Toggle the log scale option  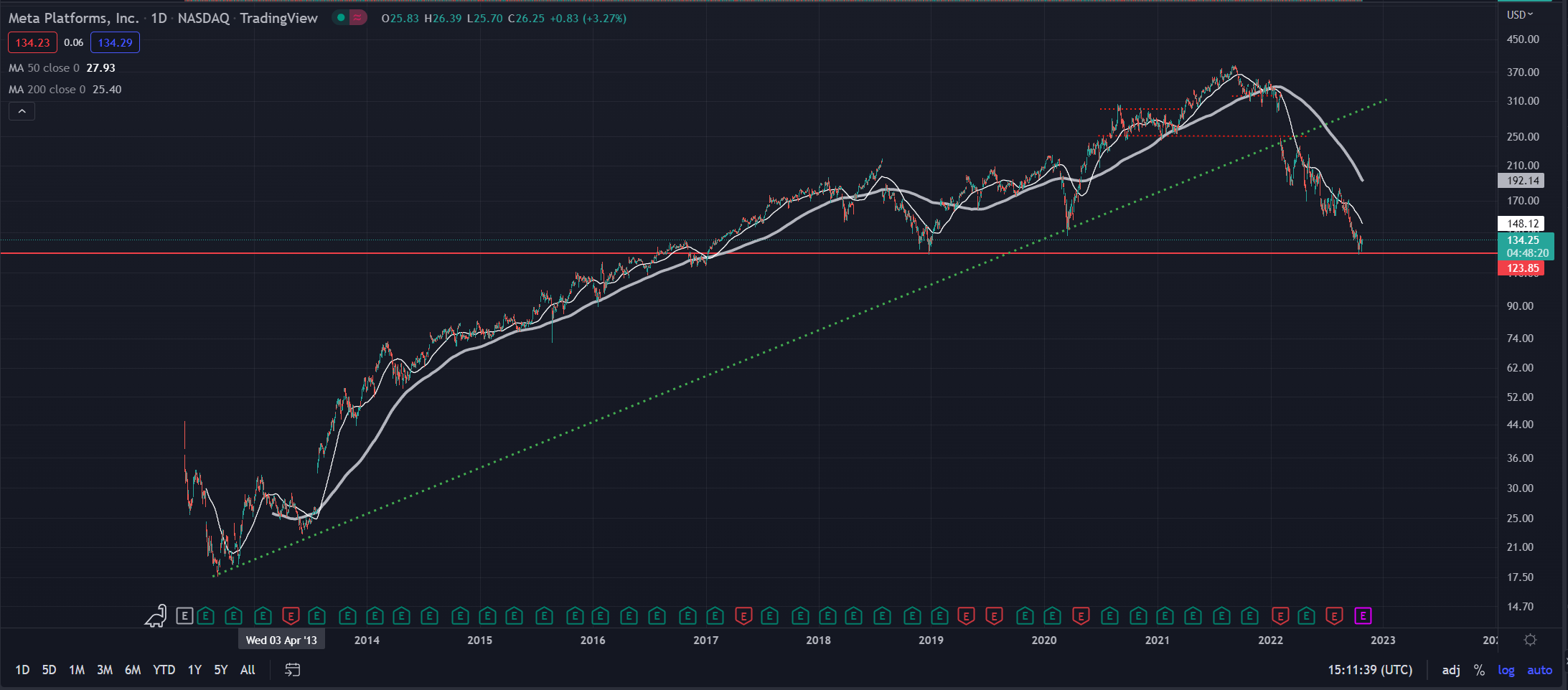tap(1506, 670)
